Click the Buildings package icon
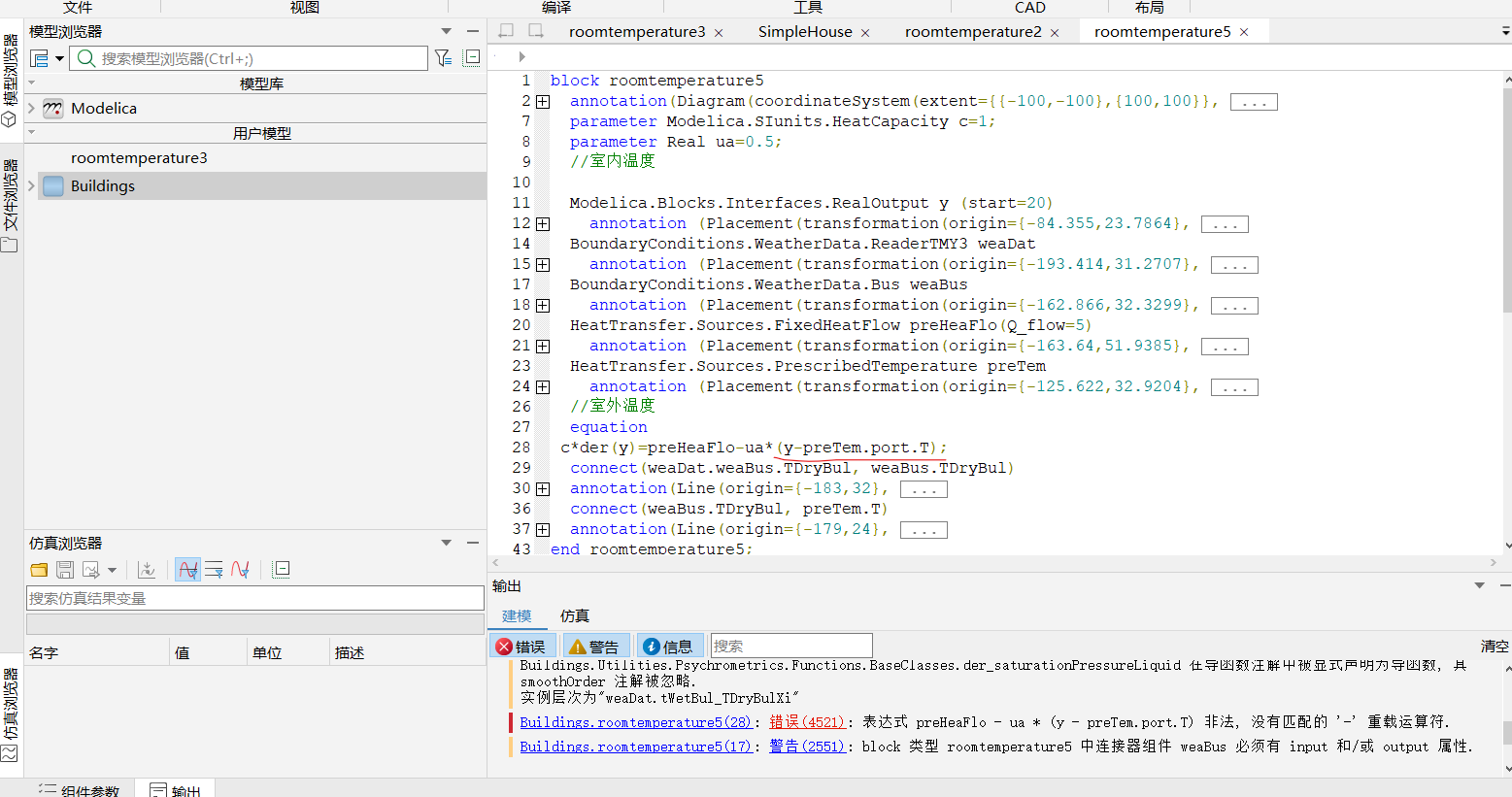1512x797 pixels. coord(53,185)
